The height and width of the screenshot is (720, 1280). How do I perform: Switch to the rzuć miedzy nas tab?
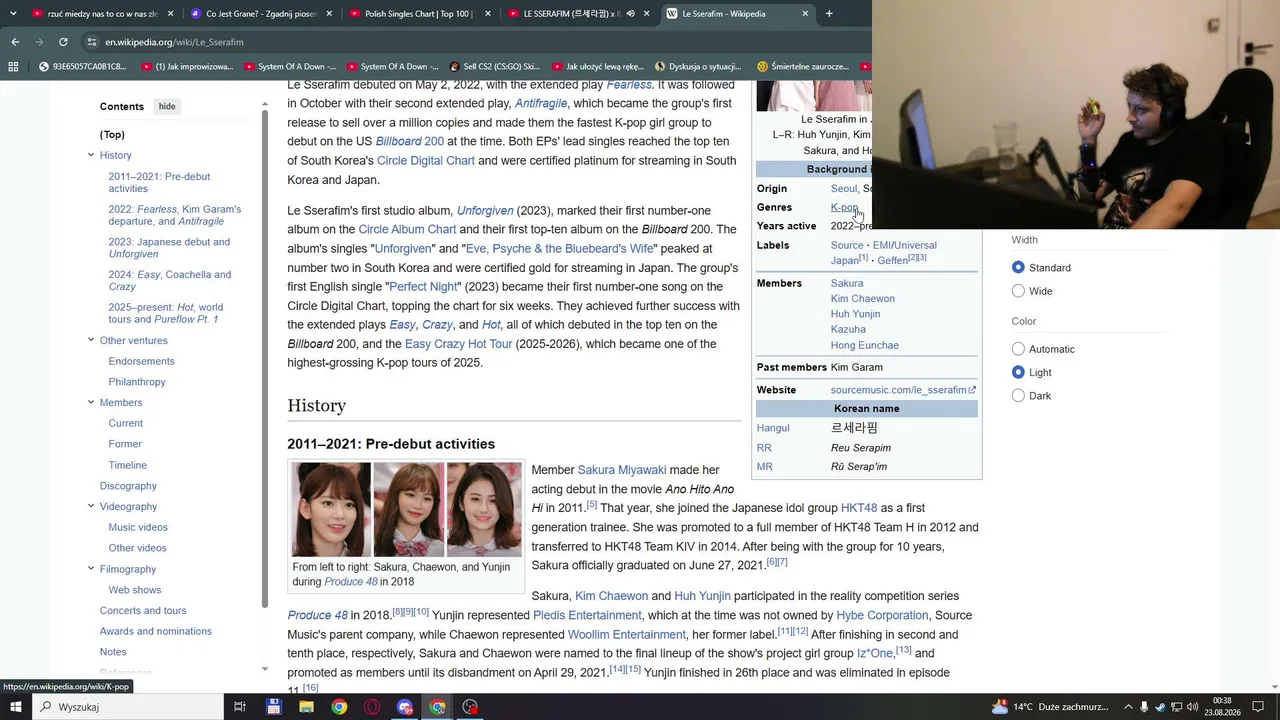pyautogui.click(x=102, y=14)
